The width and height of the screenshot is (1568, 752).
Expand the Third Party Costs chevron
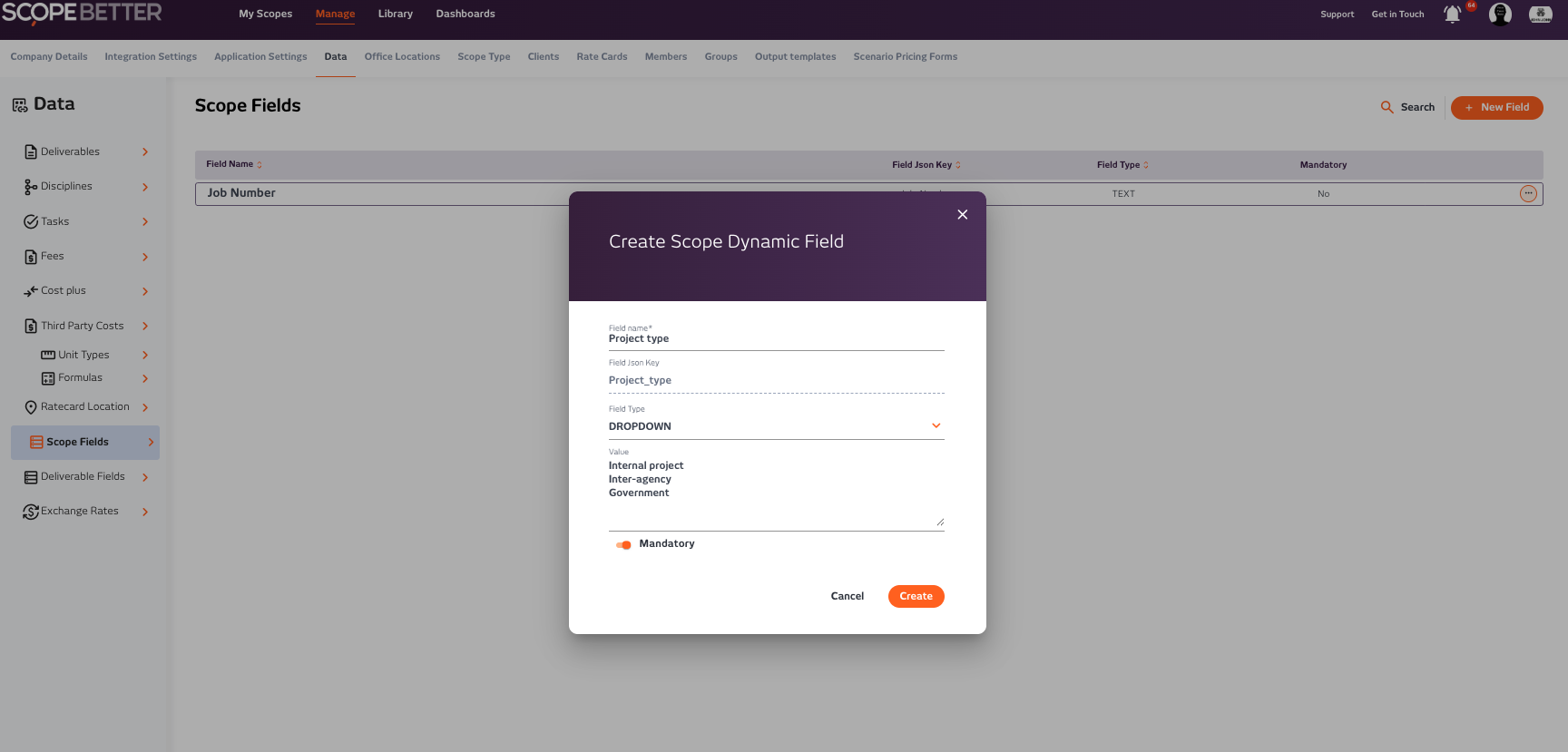[145, 327]
